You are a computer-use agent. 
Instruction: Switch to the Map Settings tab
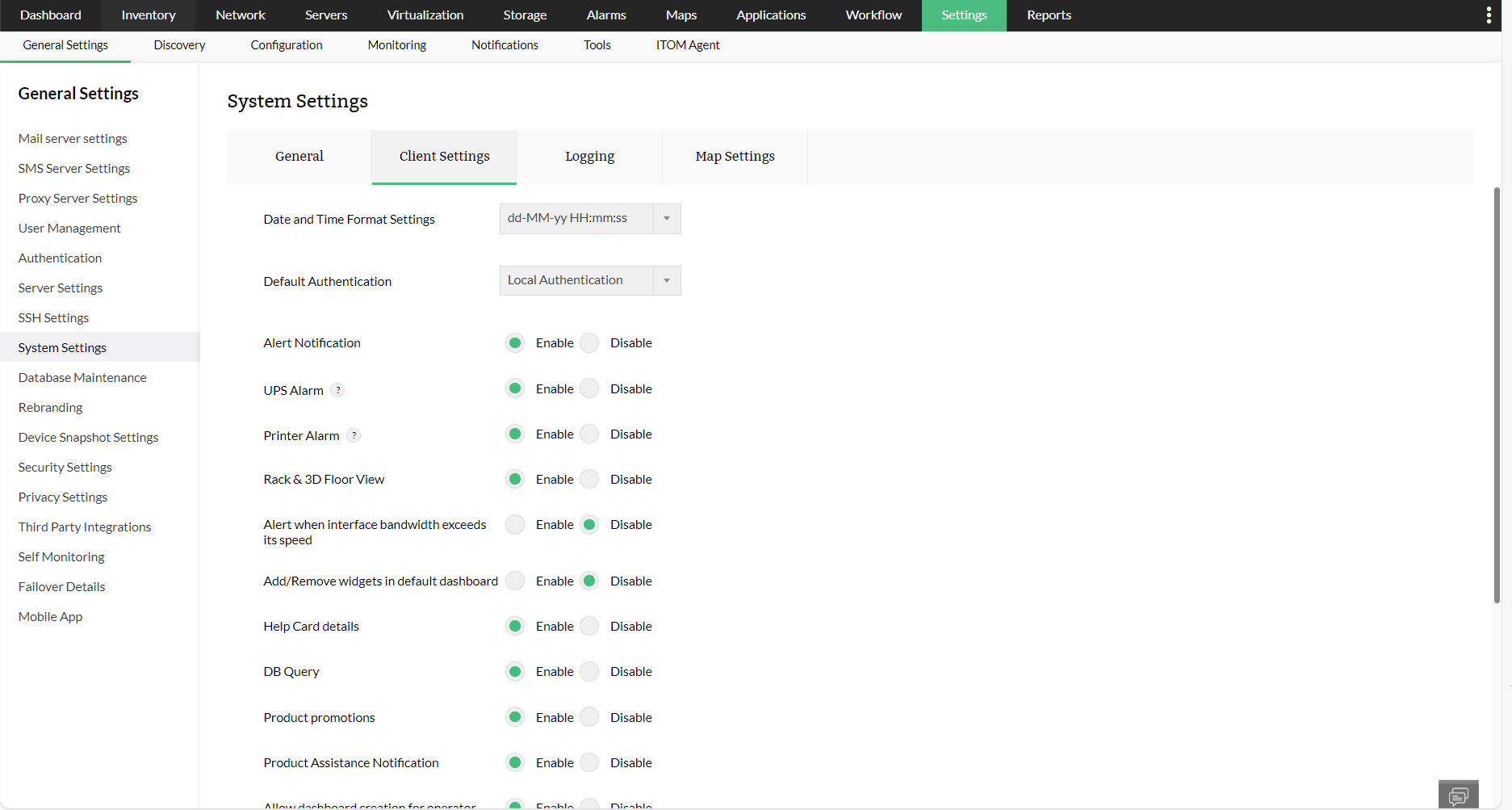[x=735, y=157]
